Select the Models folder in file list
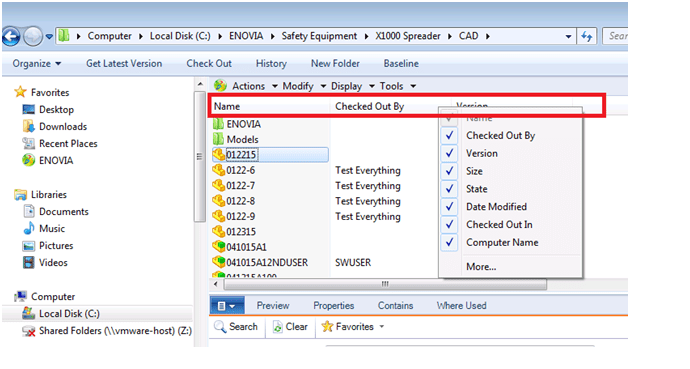This screenshot has height=369, width=690. point(235,139)
